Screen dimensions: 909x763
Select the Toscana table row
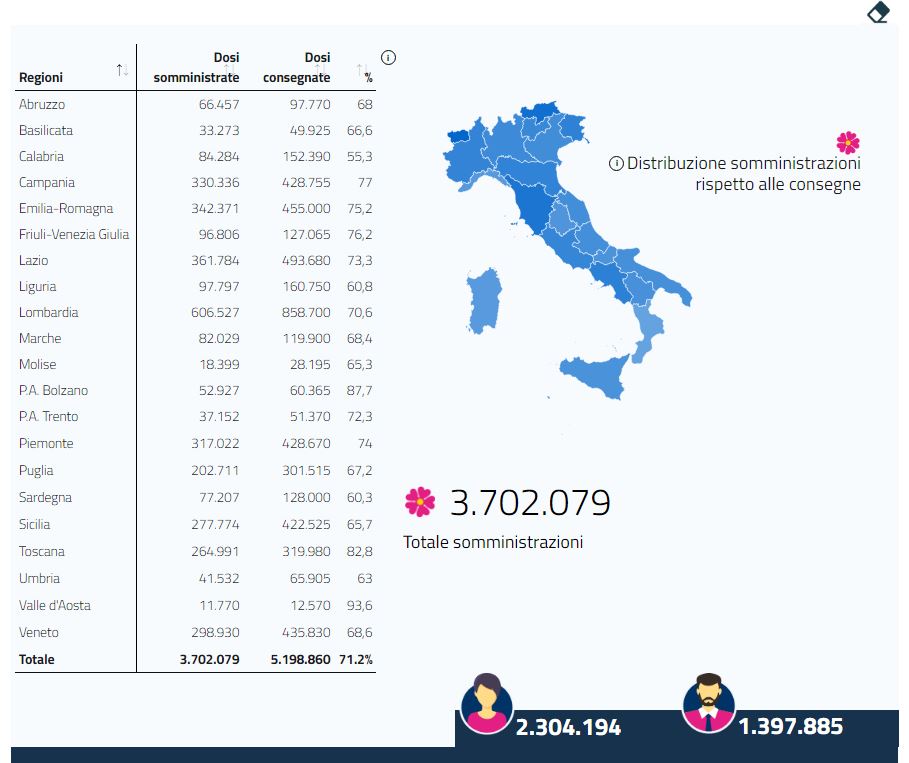pos(195,551)
